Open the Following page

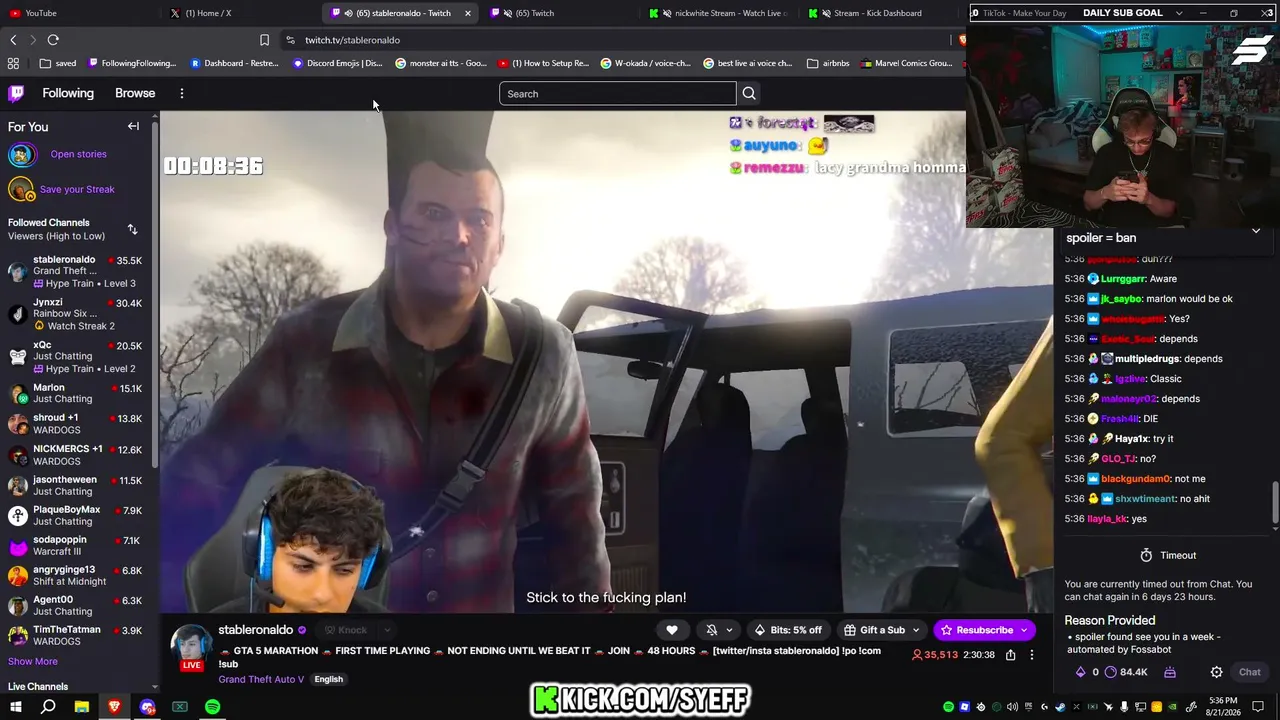coord(68,93)
